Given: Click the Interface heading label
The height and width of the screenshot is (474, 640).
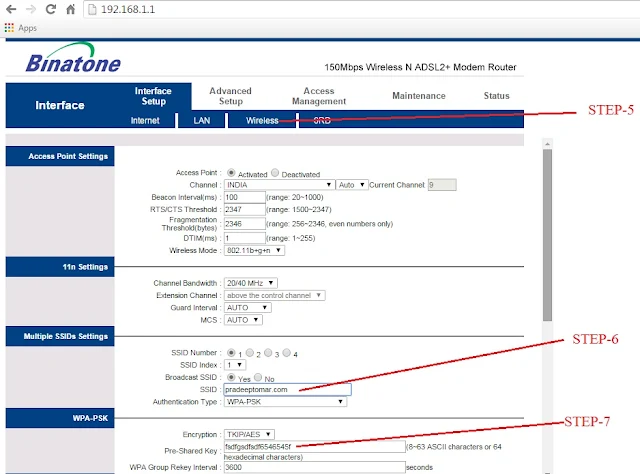Looking at the screenshot, I should coord(60,105).
